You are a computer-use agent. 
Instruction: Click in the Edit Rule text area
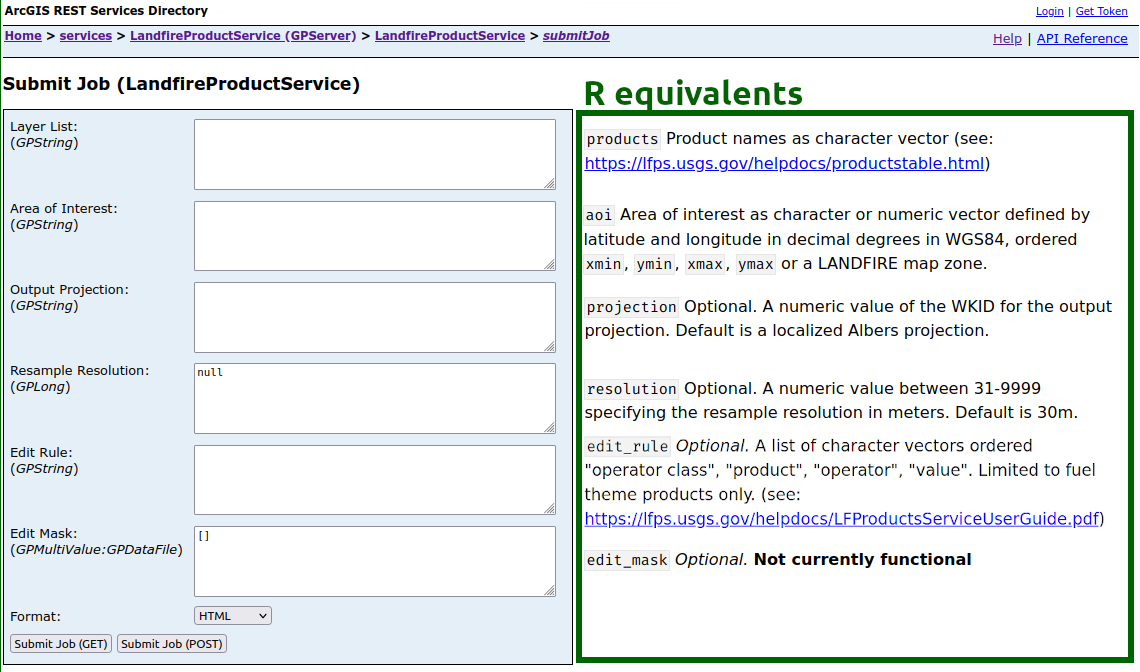(374, 480)
